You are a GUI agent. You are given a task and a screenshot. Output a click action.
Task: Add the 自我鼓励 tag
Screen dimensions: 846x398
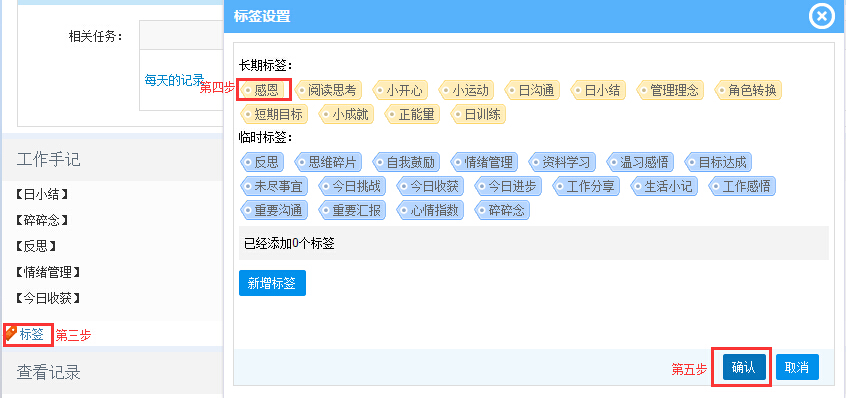coord(406,162)
